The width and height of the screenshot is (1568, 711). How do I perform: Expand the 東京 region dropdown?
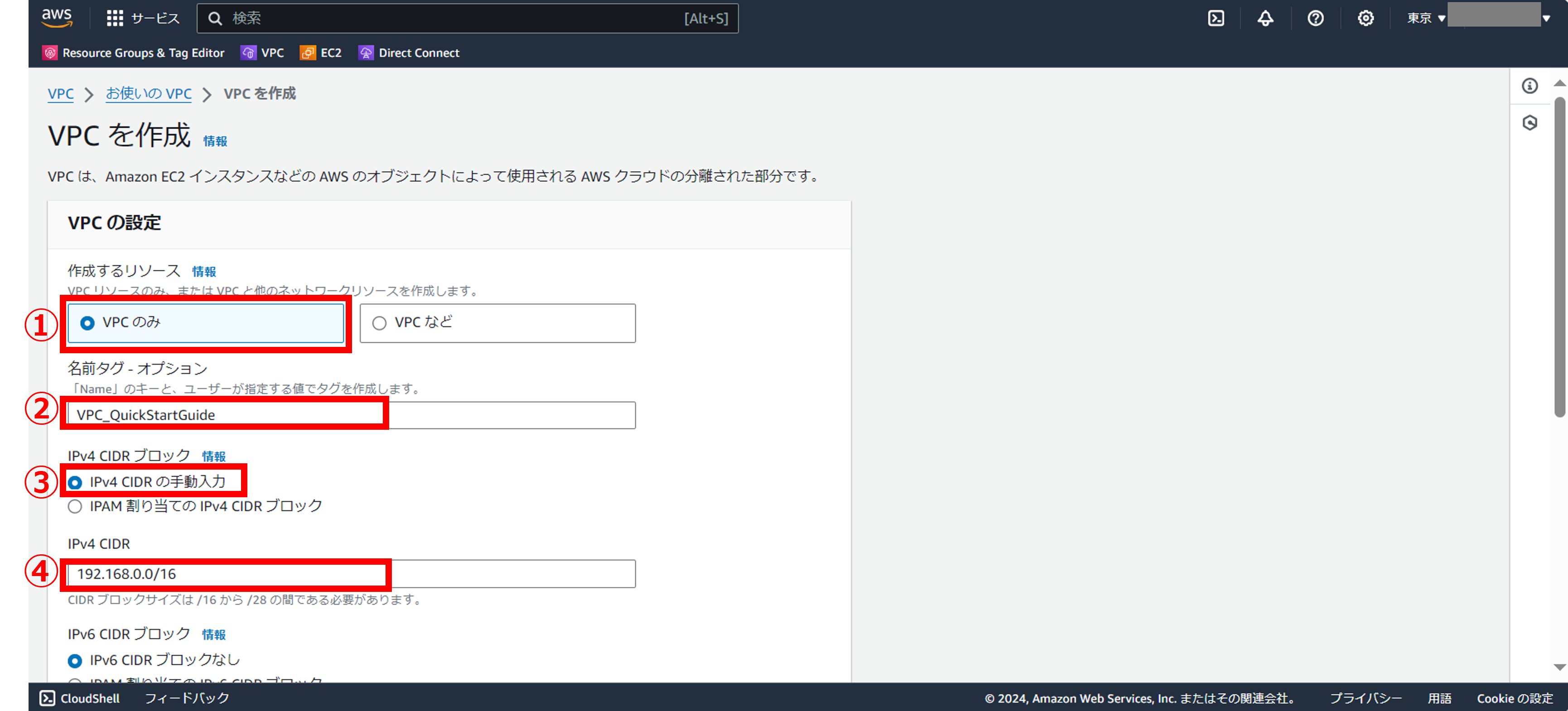[1425, 18]
